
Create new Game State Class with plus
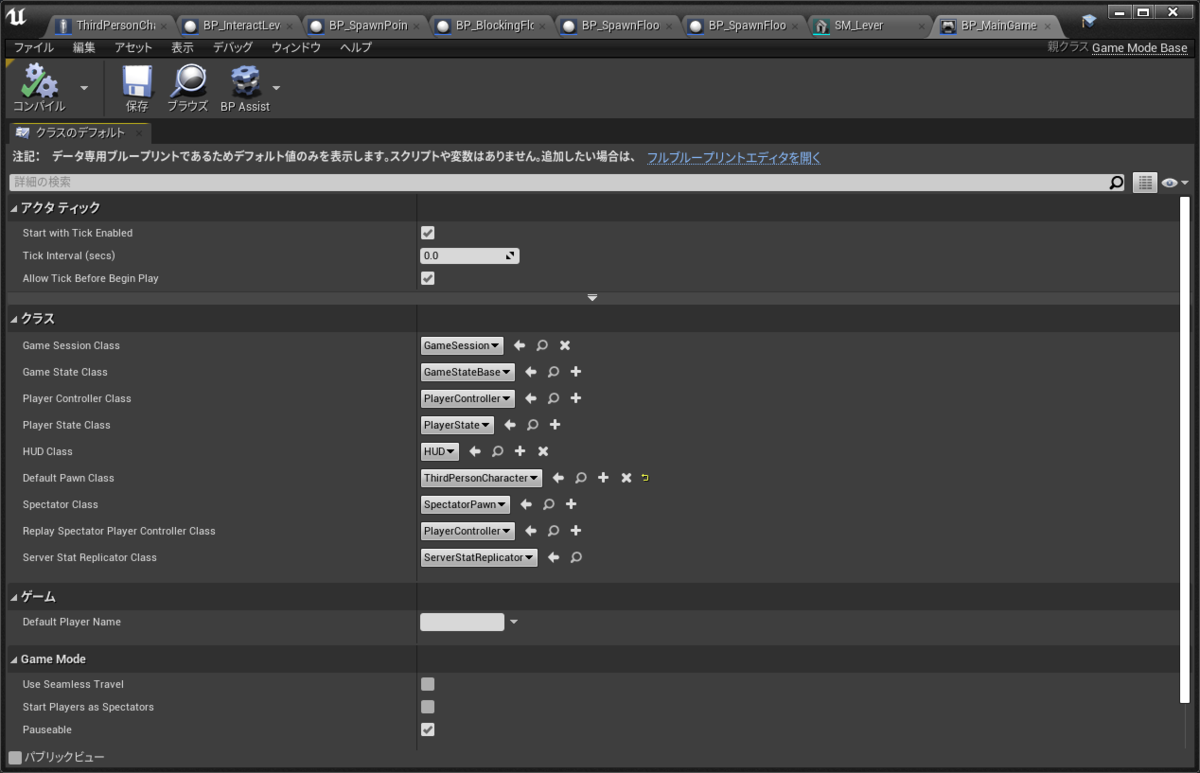point(576,372)
